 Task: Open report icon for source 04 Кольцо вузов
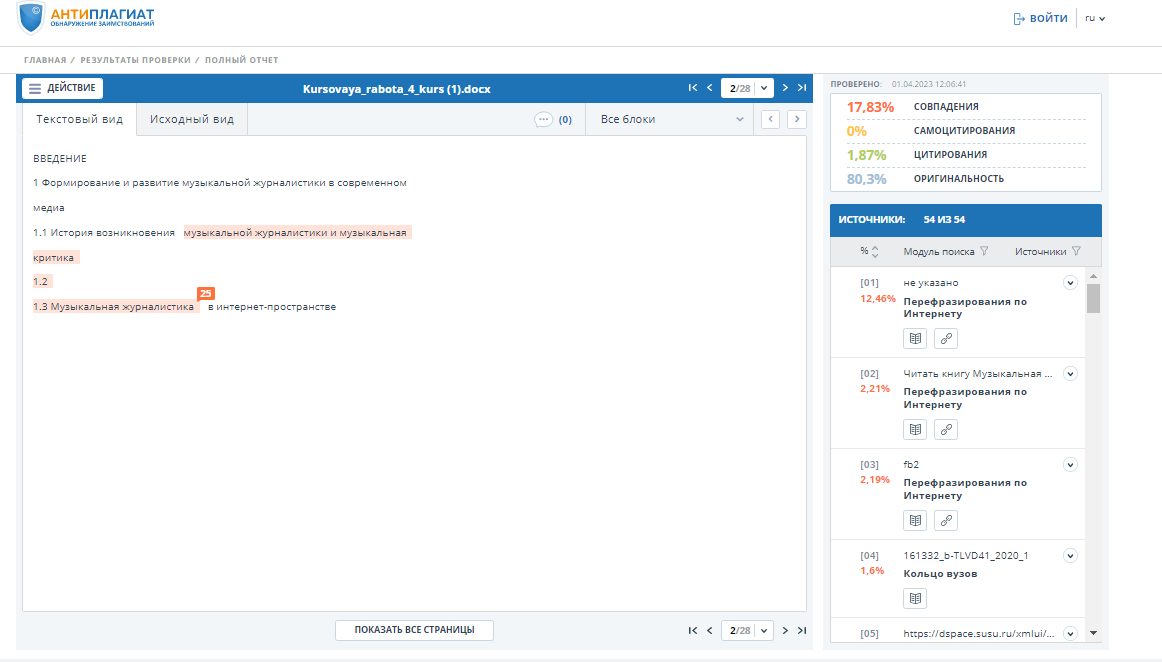pos(915,598)
